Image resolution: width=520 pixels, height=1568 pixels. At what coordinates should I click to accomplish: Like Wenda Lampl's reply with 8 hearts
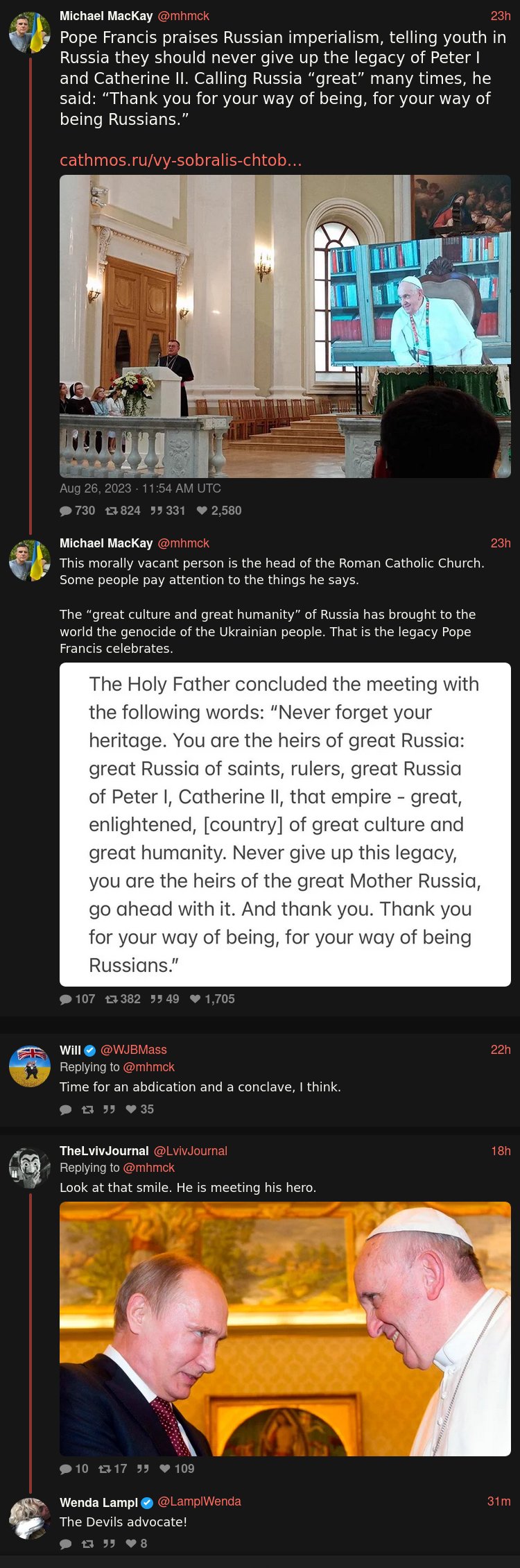tap(131, 1544)
